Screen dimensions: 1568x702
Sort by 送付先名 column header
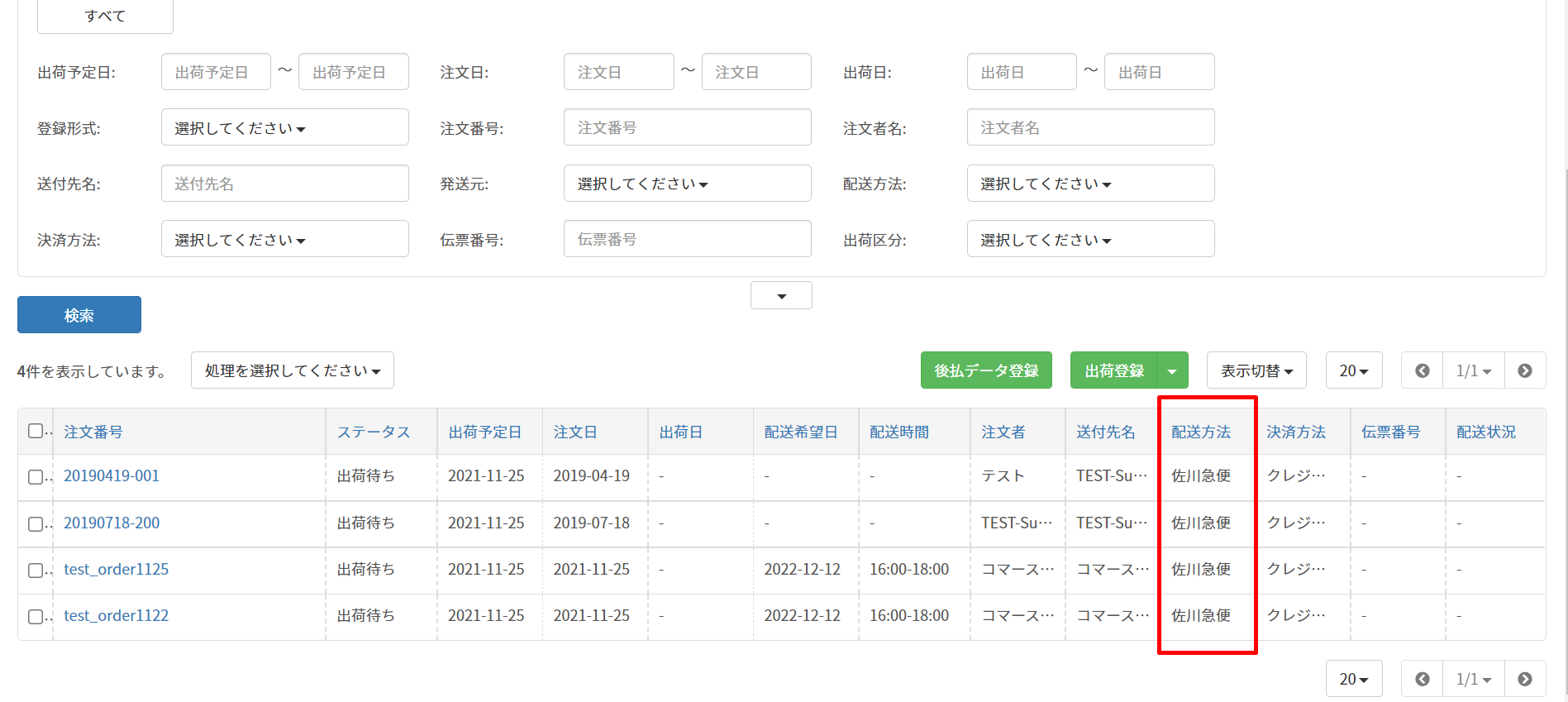pyautogui.click(x=1106, y=432)
